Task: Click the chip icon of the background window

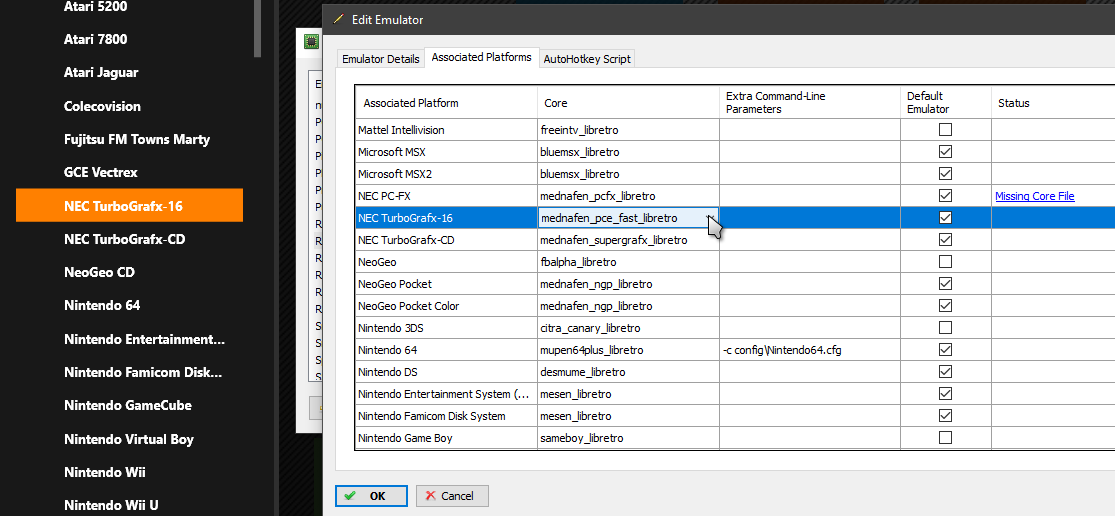Action: [x=311, y=42]
